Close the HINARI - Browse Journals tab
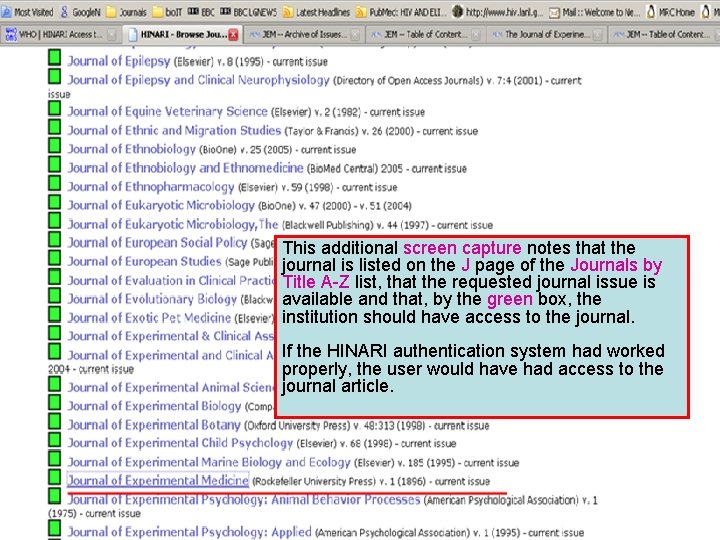Image resolution: width=720 pixels, height=540 pixels. tap(233, 34)
